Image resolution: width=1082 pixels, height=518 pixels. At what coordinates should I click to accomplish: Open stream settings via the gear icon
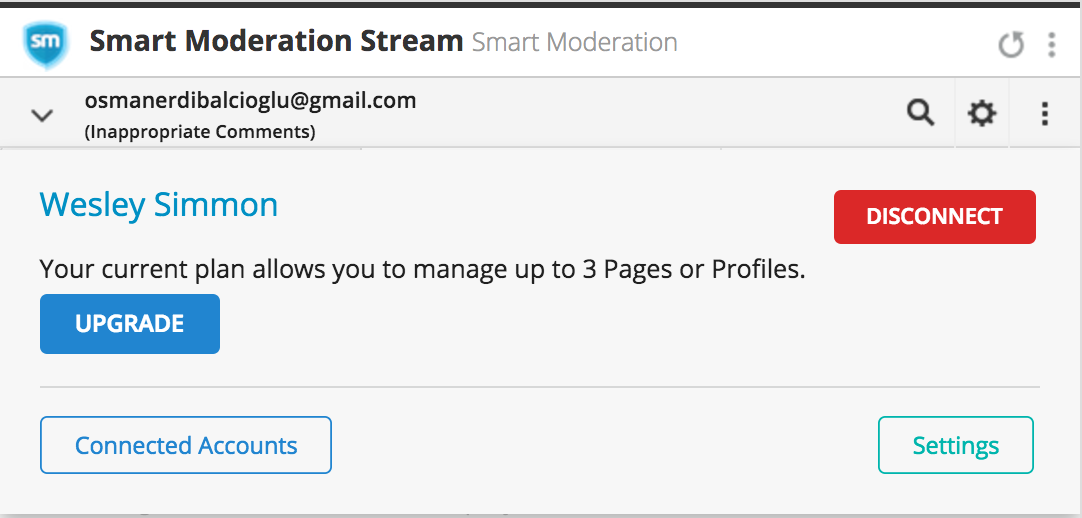pyautogui.click(x=981, y=112)
